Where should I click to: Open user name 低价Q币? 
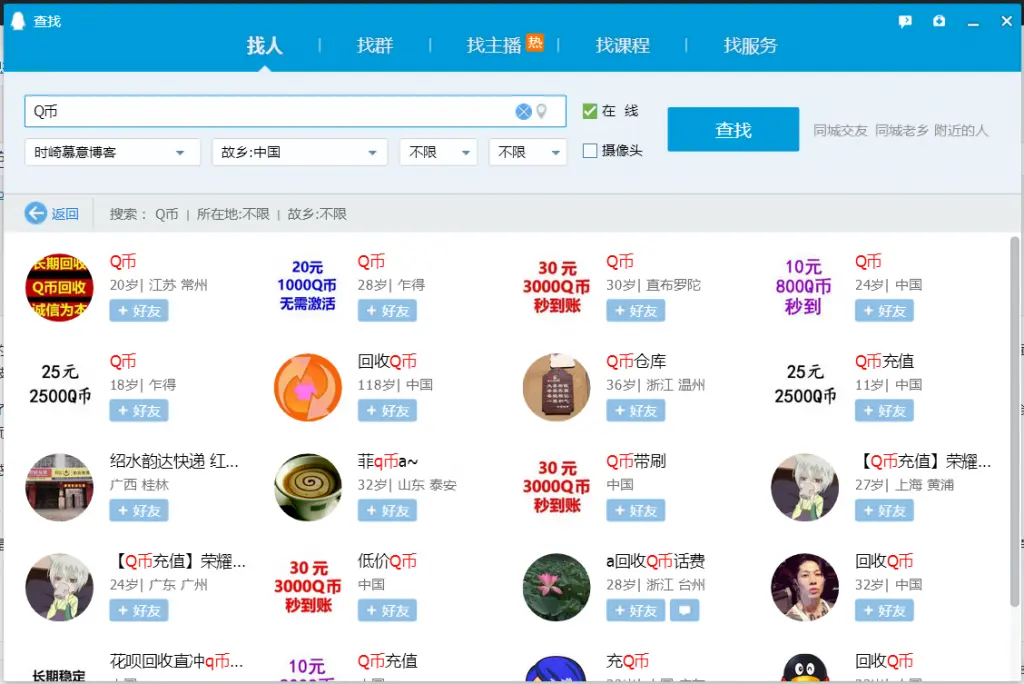pos(387,561)
